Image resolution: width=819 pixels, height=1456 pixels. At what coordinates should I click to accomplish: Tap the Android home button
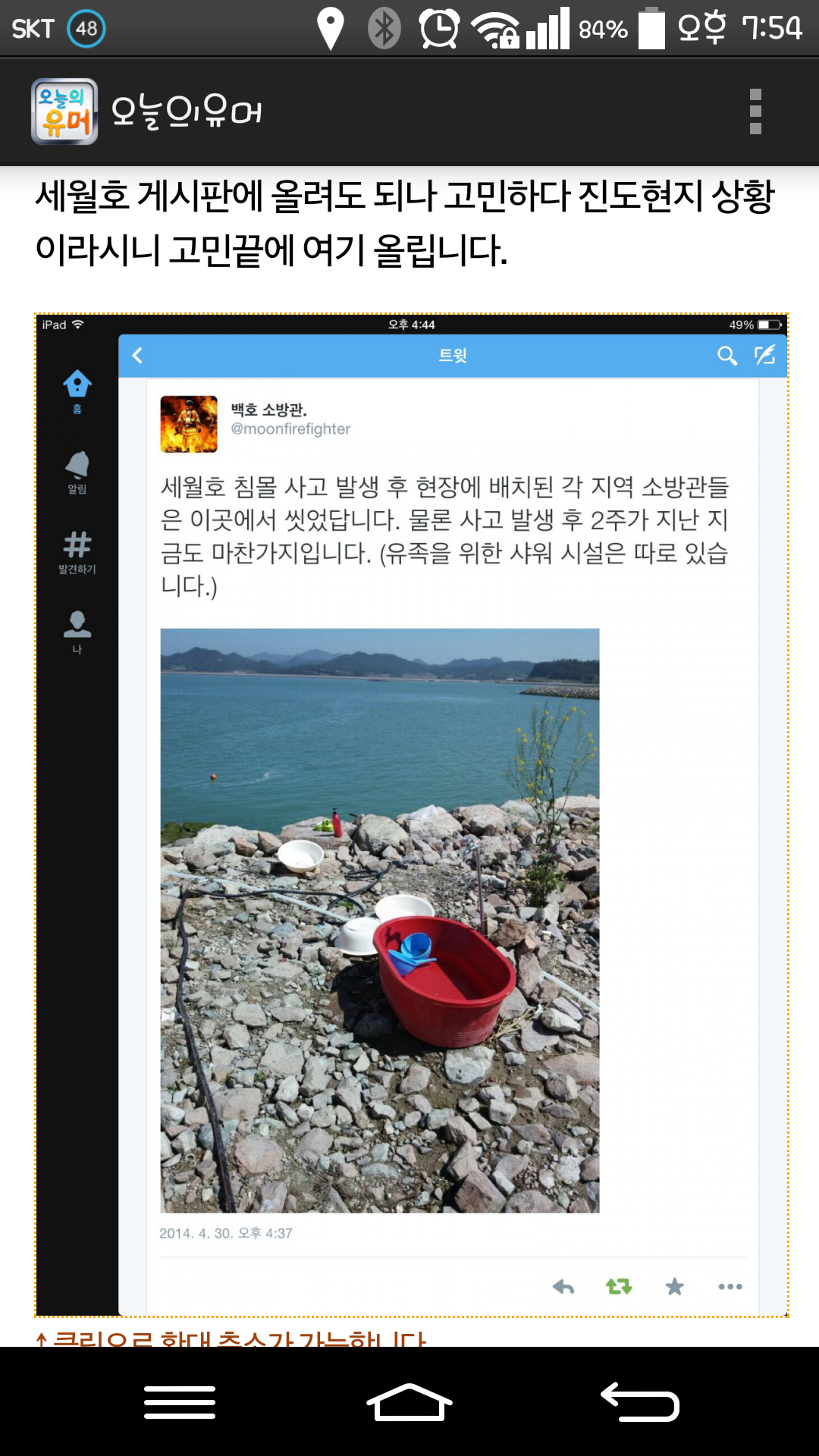click(x=409, y=1401)
